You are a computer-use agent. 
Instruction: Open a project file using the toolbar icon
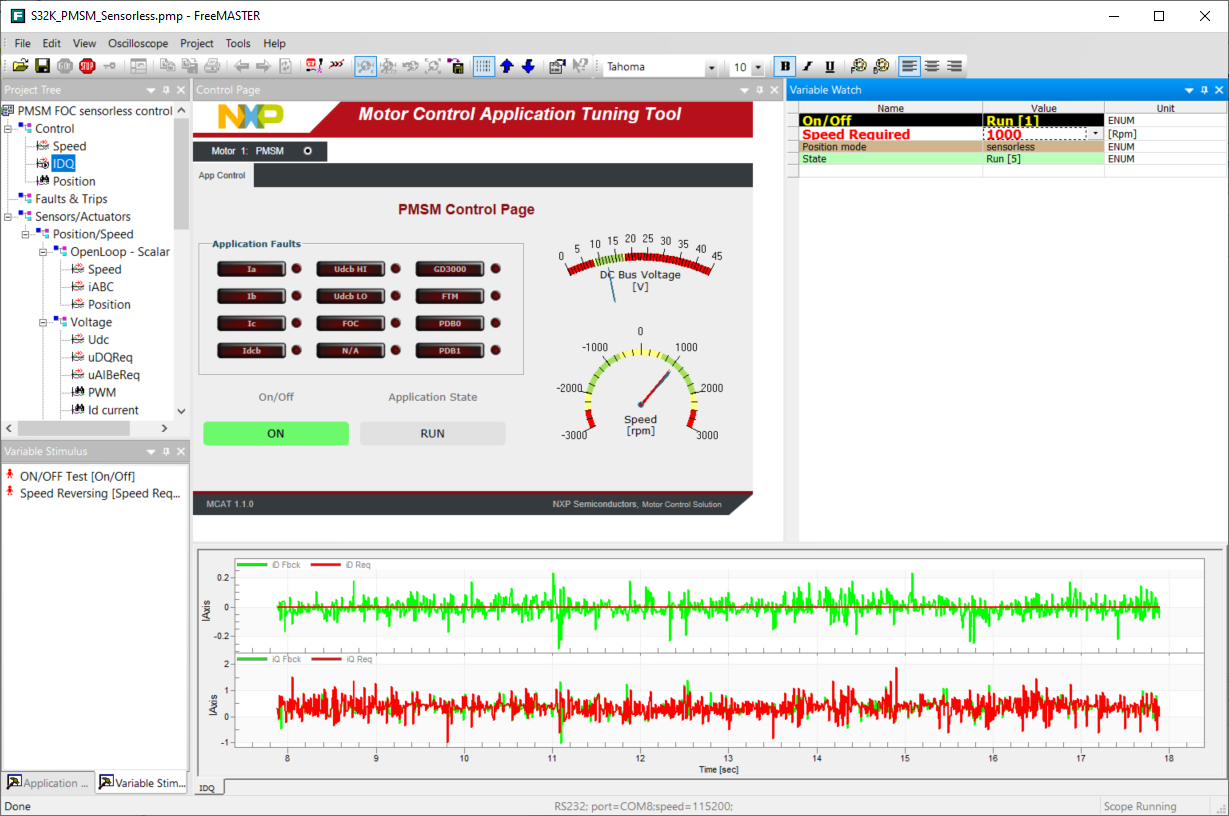20,66
